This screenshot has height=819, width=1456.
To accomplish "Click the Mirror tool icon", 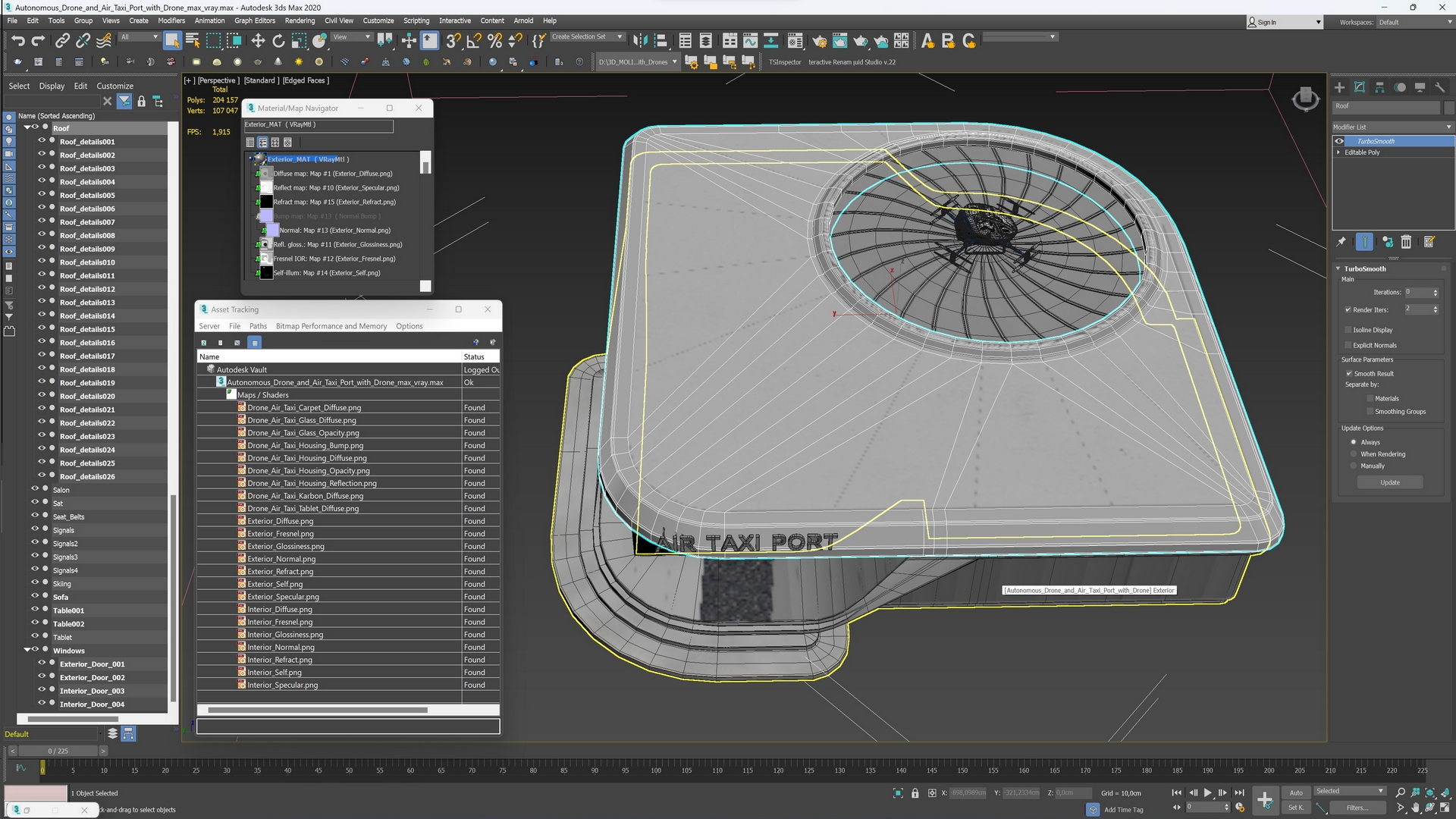I will (640, 40).
